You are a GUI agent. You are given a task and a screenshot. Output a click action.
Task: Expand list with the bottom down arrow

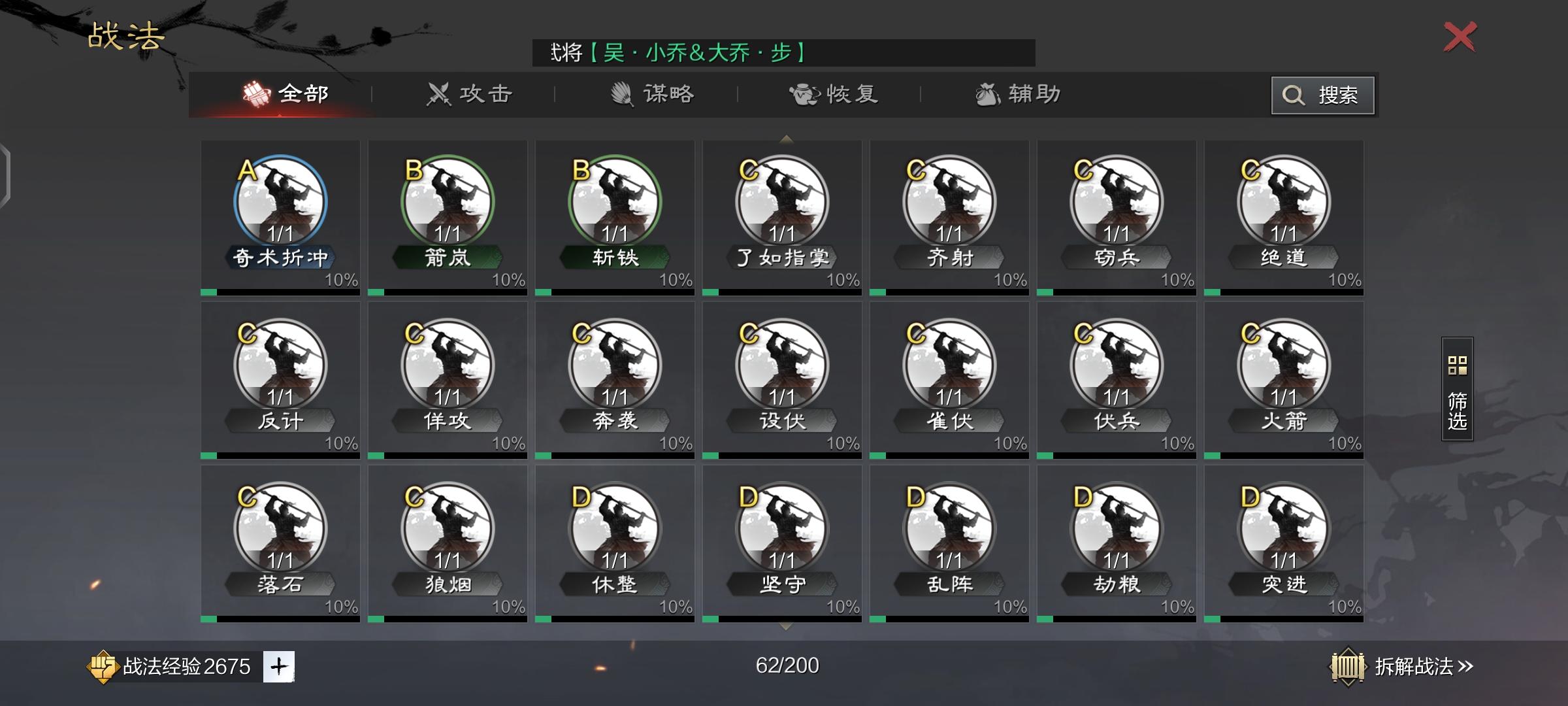pos(787,626)
